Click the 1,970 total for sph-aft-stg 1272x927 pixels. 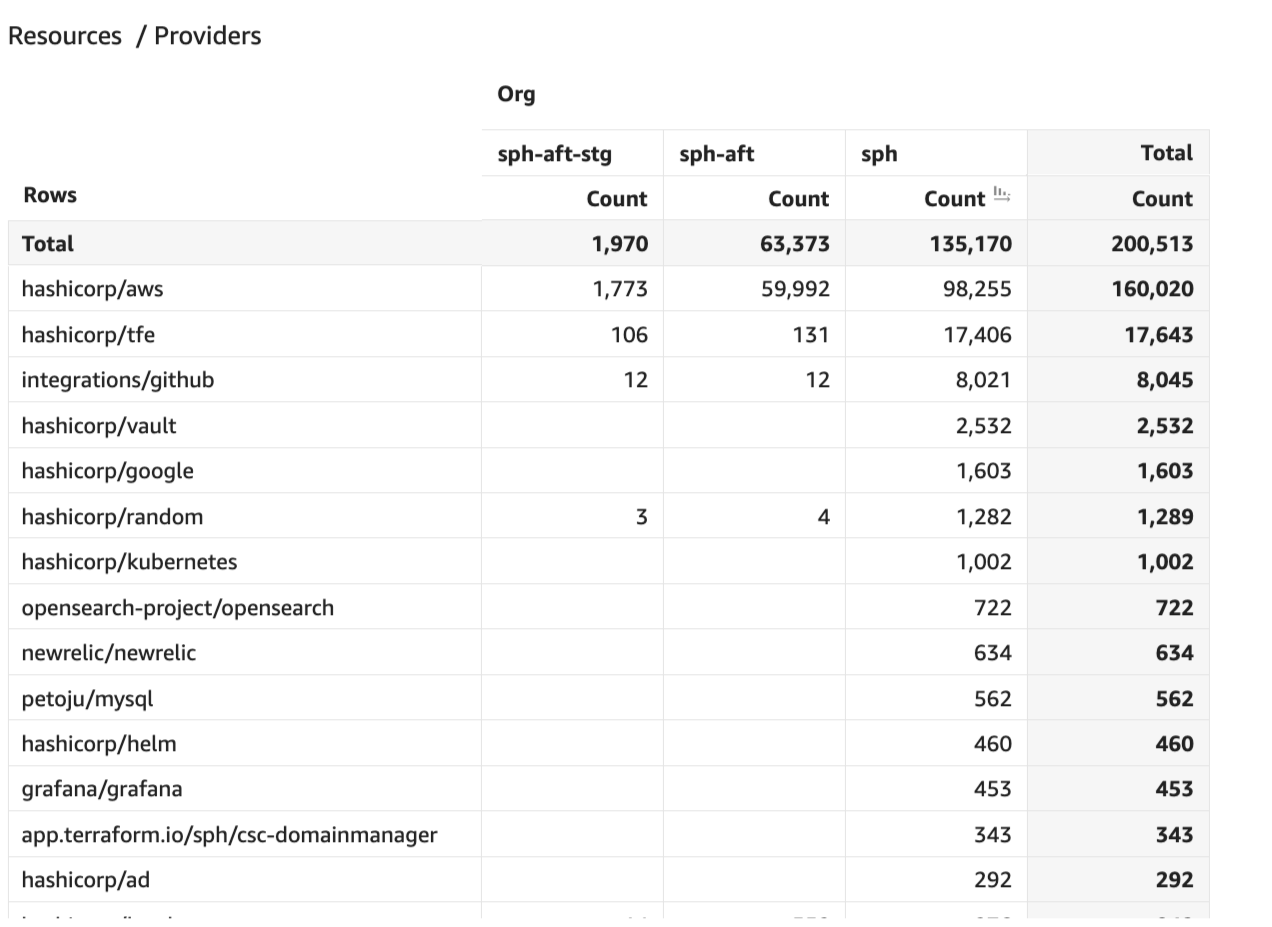point(620,244)
